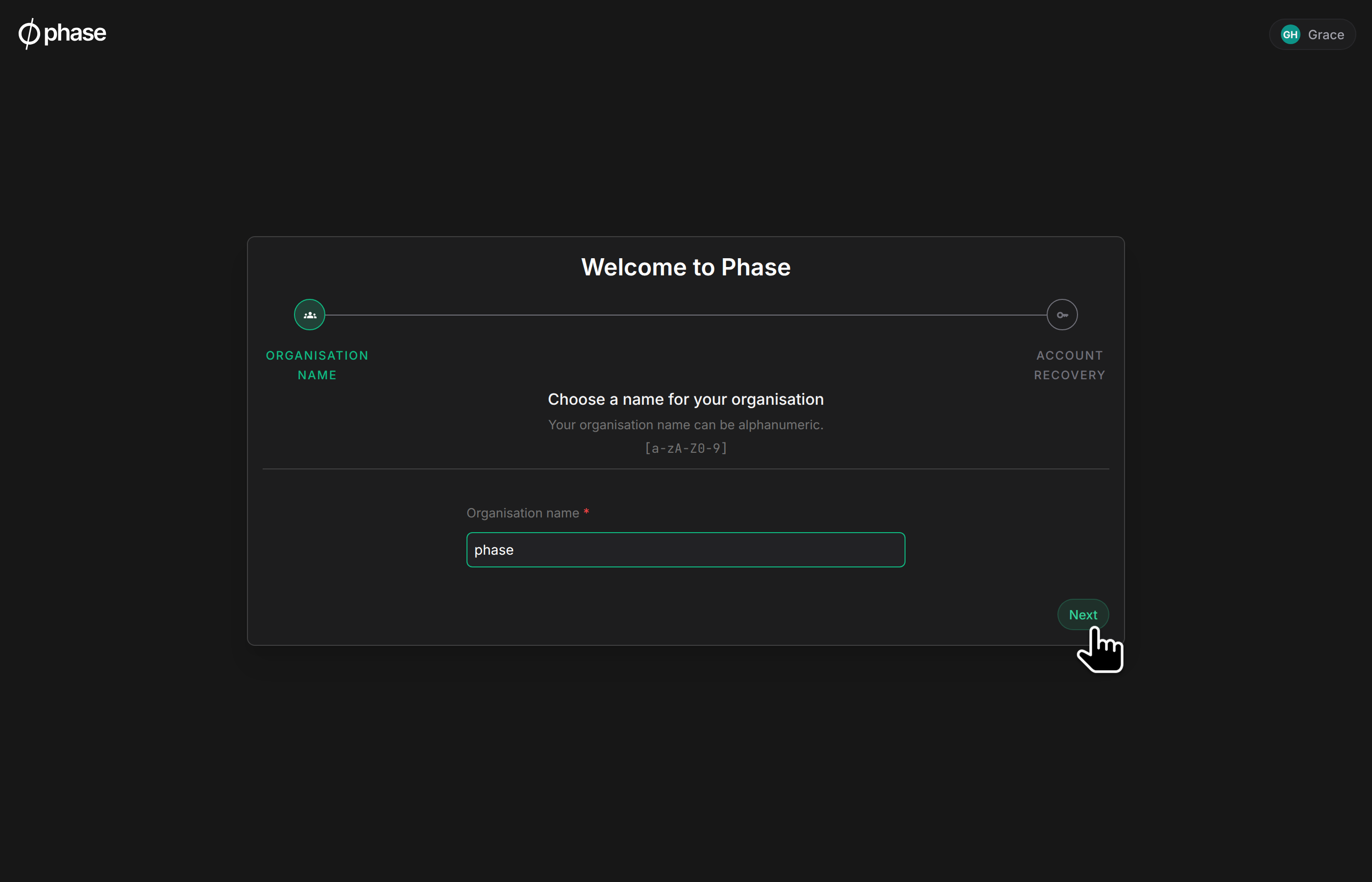Open the Grace user menu
The image size is (1372, 882).
click(x=1312, y=34)
